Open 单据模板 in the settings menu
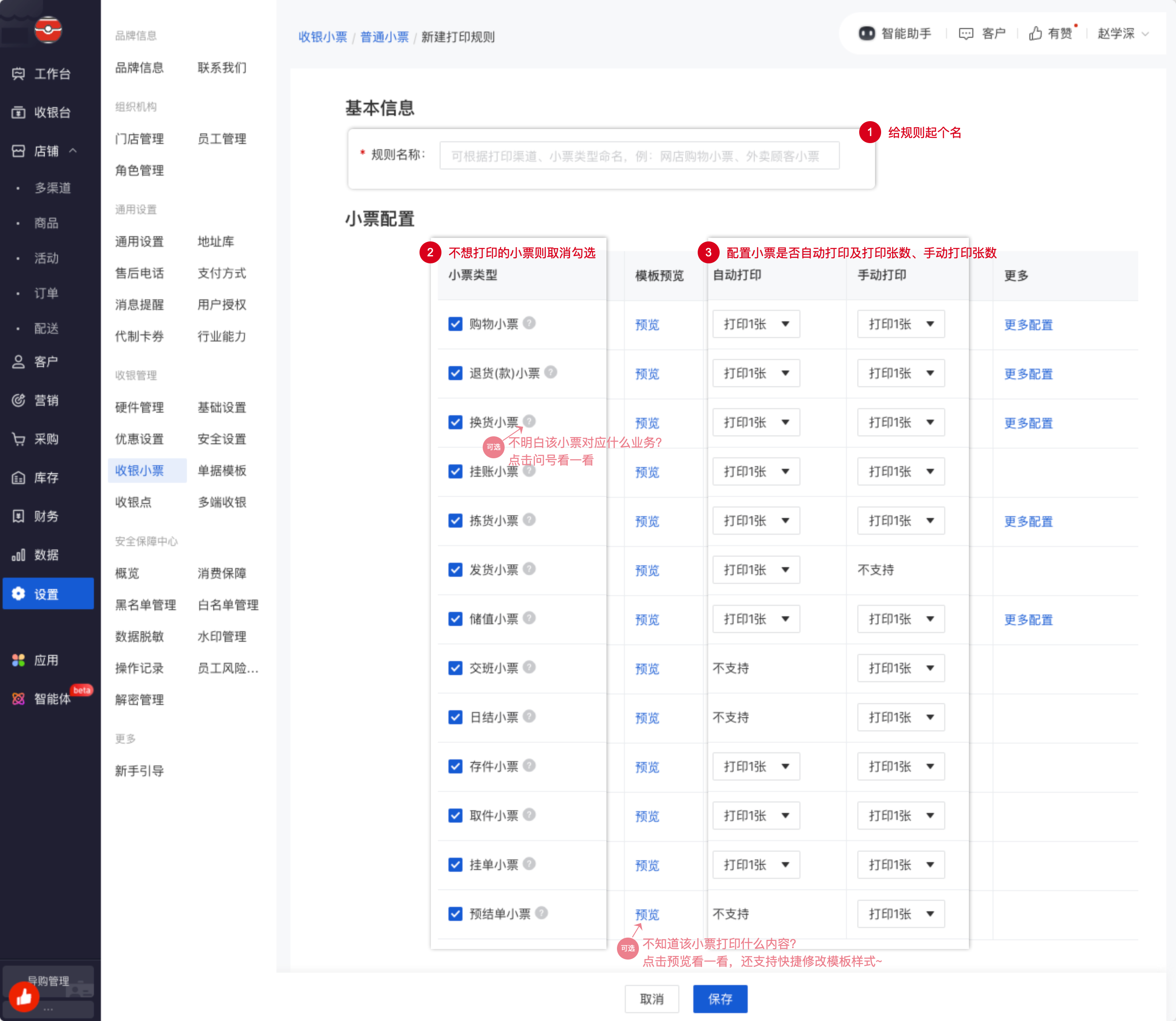The image size is (1176, 1021). pos(222,471)
